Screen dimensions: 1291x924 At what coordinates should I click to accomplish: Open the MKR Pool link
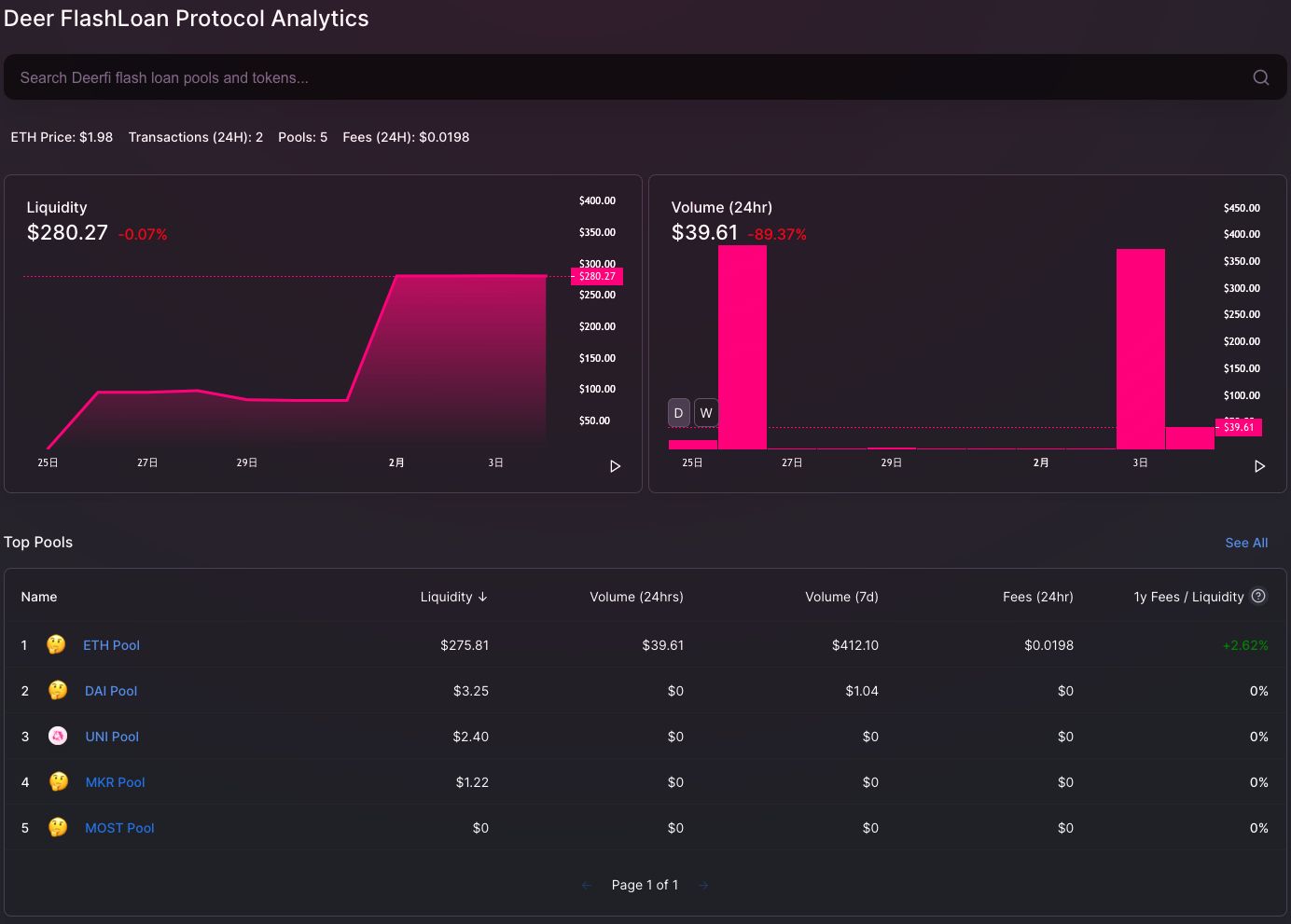click(116, 782)
